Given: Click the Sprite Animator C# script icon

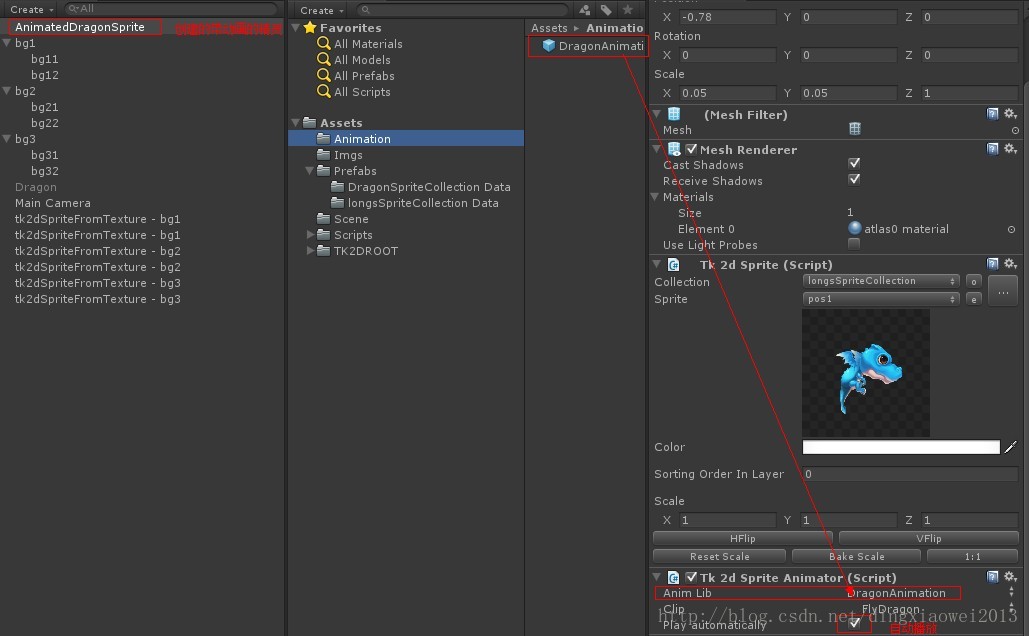Looking at the screenshot, I should pyautogui.click(x=673, y=578).
